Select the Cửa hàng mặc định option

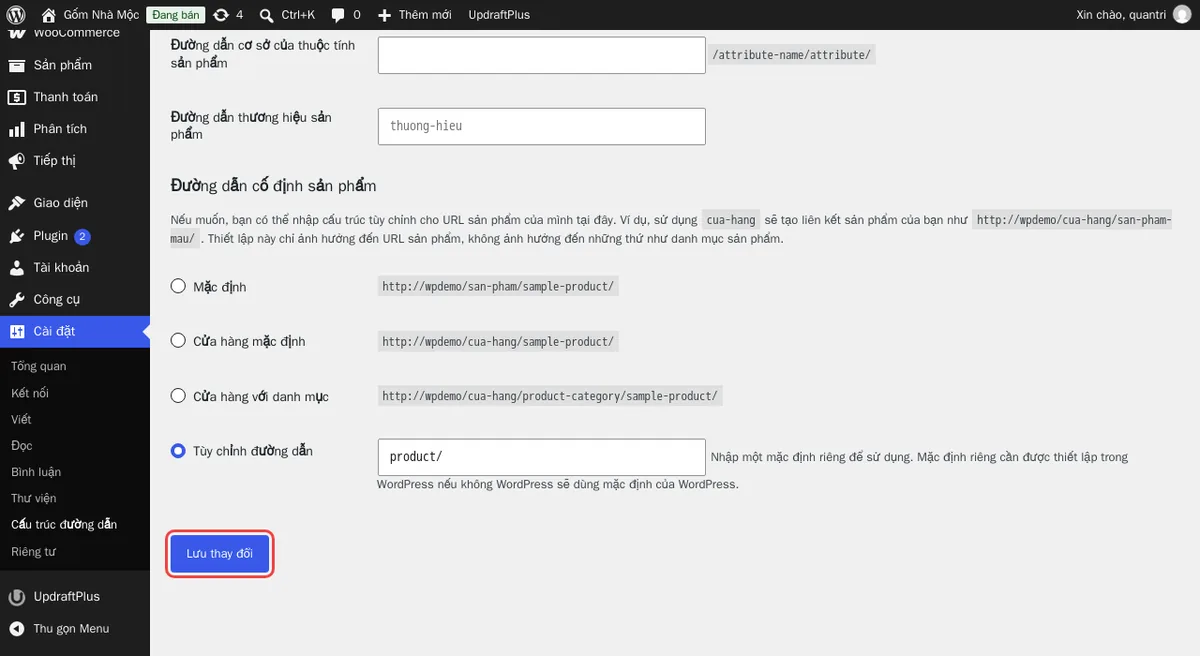178,341
